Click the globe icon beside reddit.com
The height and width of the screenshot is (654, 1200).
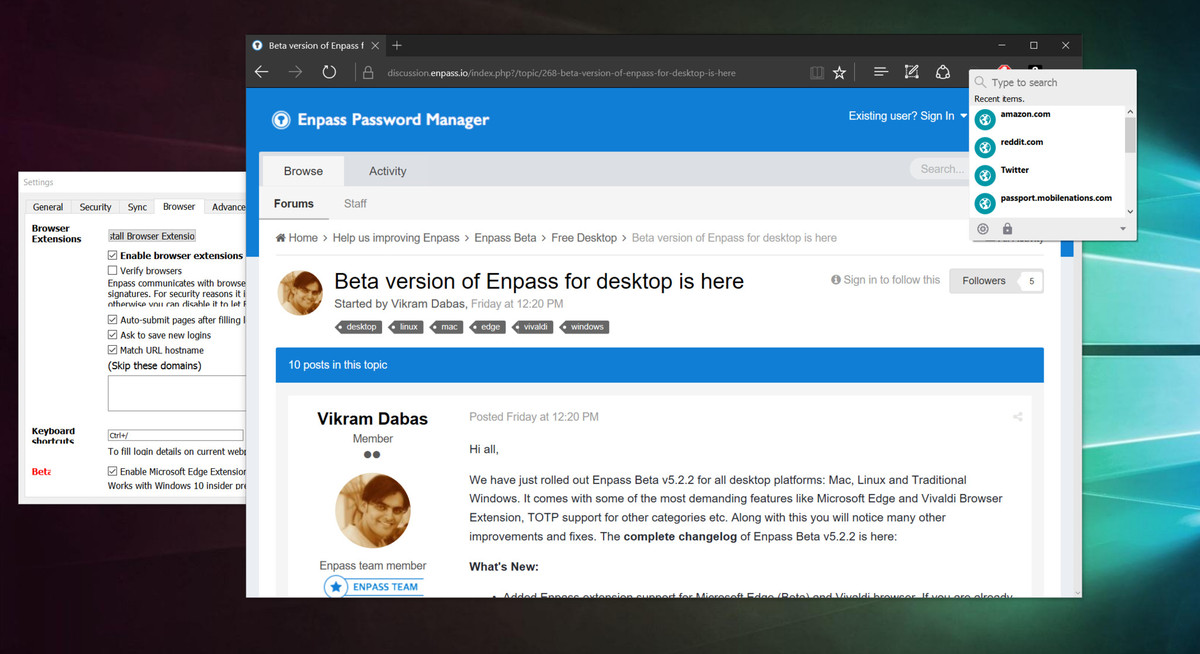985,148
